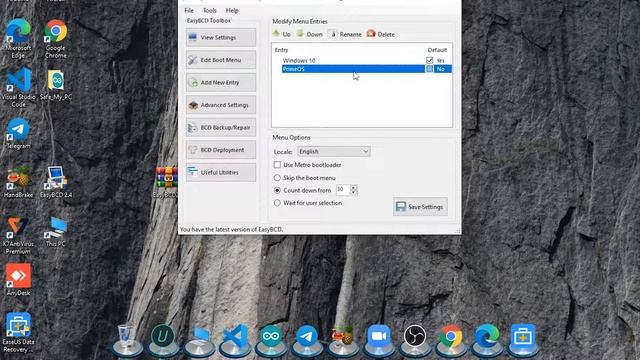Rename the selected boot entry
The width and height of the screenshot is (640, 360).
[345, 34]
